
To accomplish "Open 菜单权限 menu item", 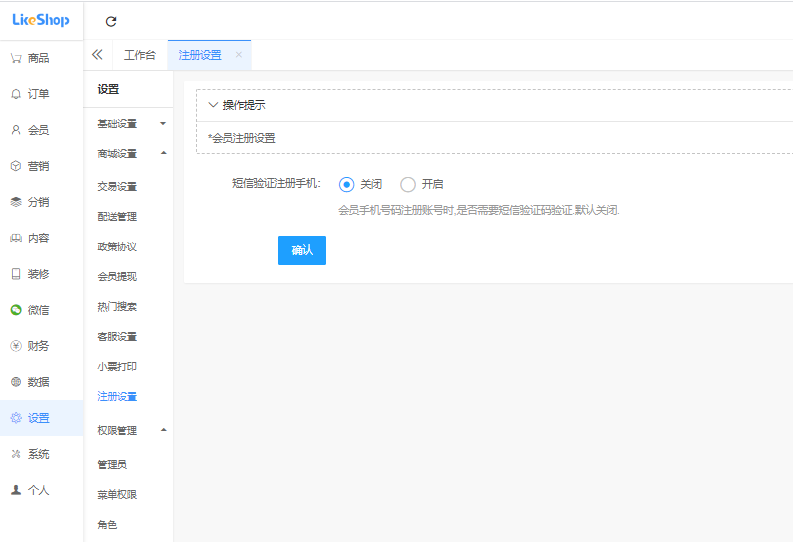I will (117, 494).
